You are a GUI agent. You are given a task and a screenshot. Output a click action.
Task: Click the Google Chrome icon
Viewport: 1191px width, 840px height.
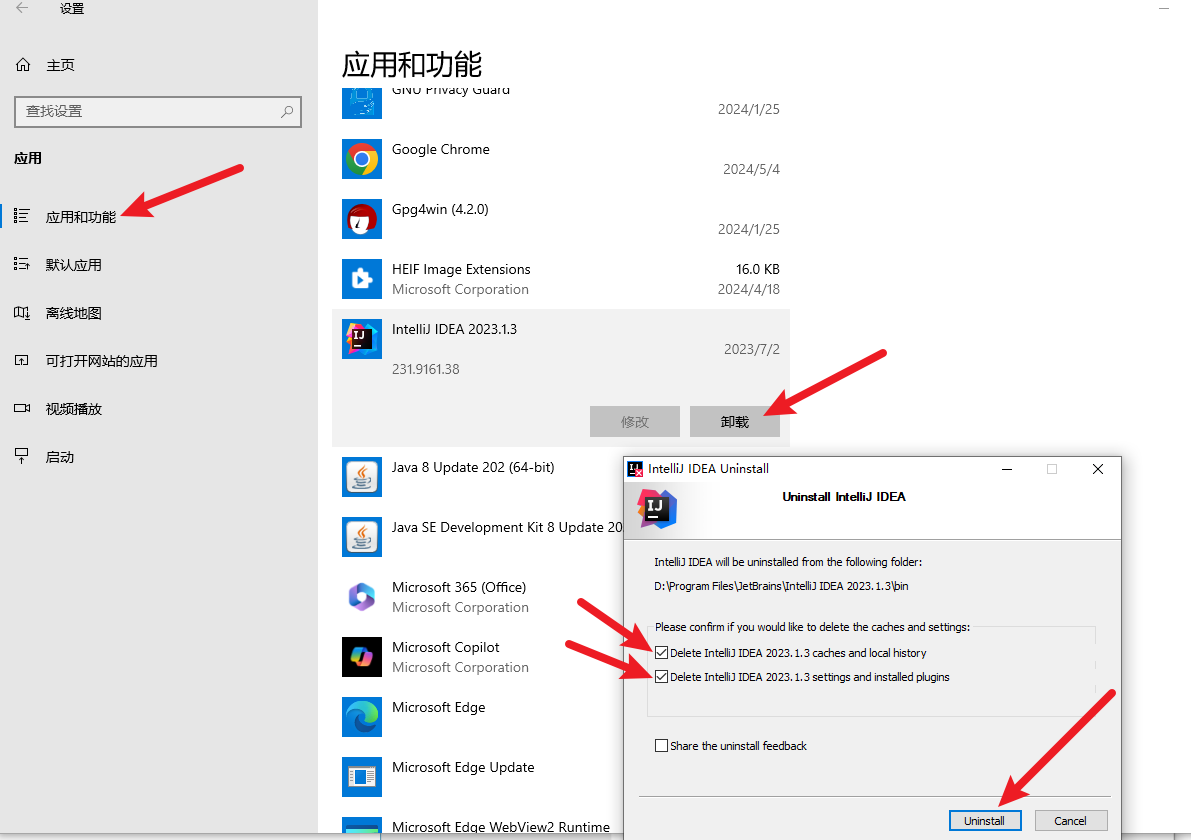[x=362, y=159]
